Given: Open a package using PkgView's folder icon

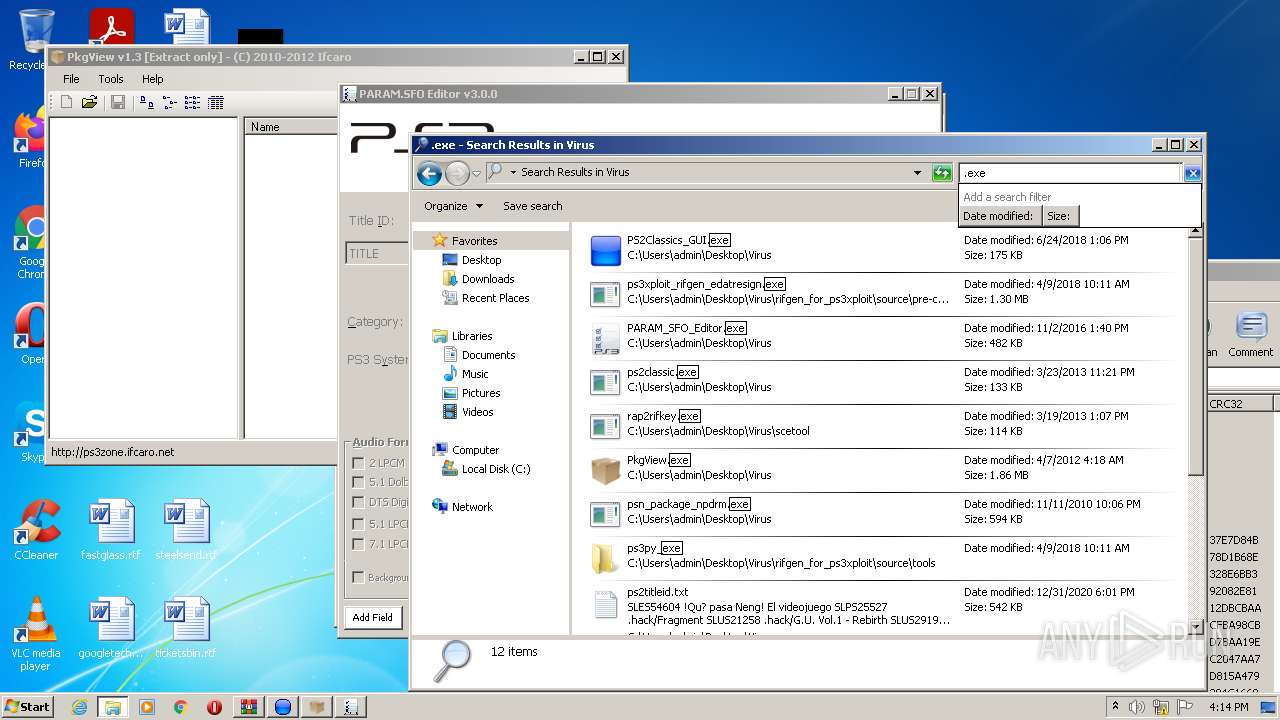Looking at the screenshot, I should 89,102.
